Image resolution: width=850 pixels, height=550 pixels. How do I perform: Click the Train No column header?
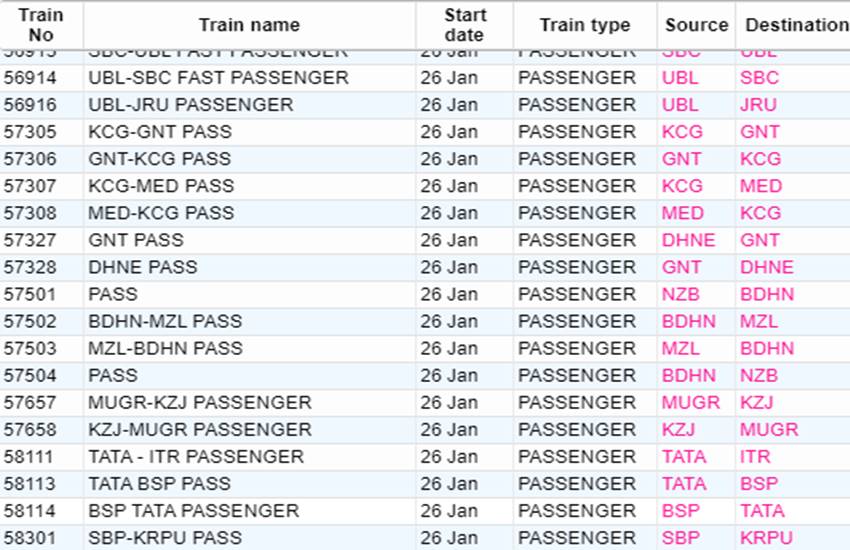41,25
